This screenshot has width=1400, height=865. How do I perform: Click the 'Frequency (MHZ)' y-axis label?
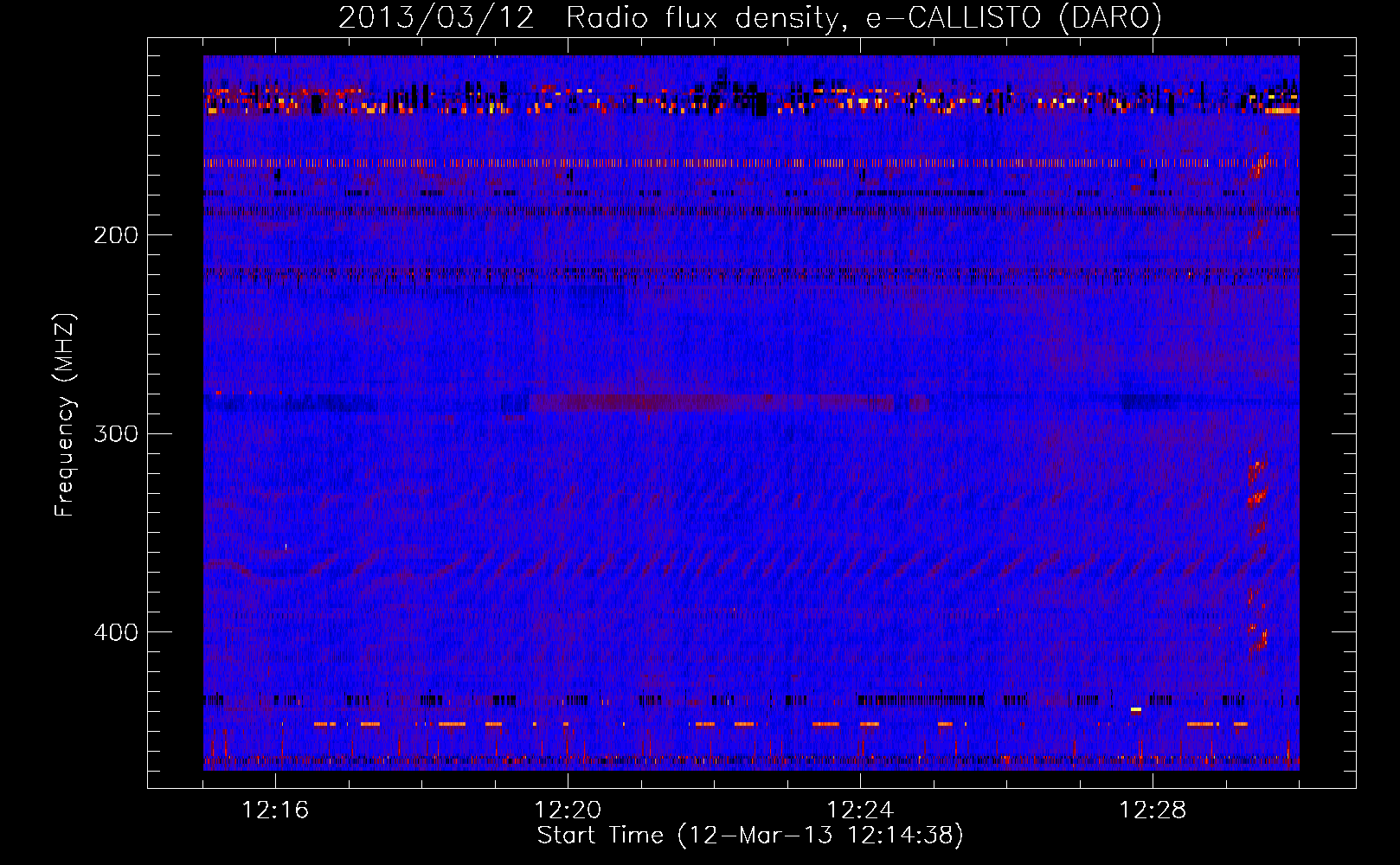point(65,415)
